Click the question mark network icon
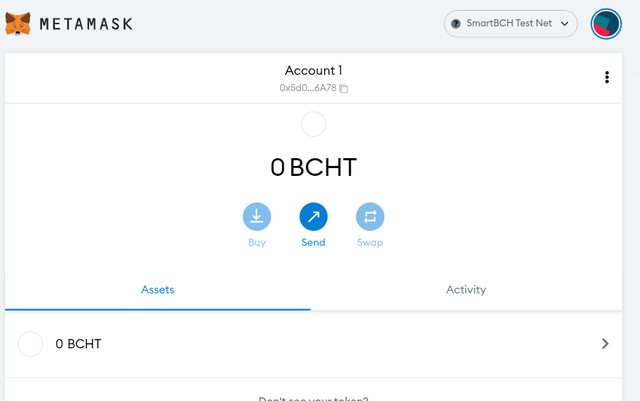640x401 pixels. click(x=456, y=24)
